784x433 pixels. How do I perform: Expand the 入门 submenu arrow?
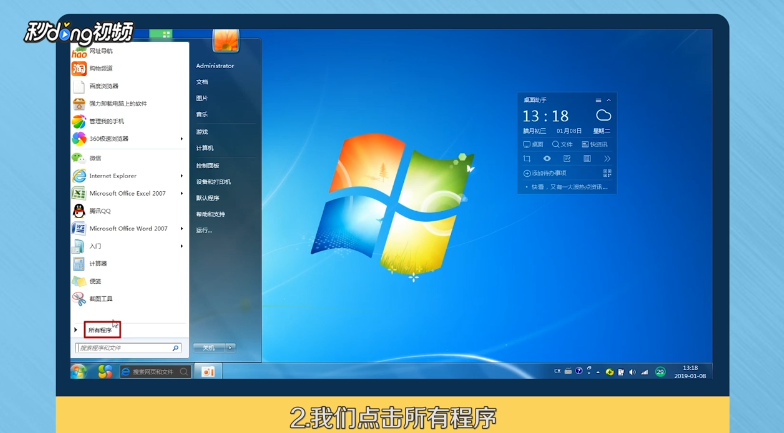182,246
